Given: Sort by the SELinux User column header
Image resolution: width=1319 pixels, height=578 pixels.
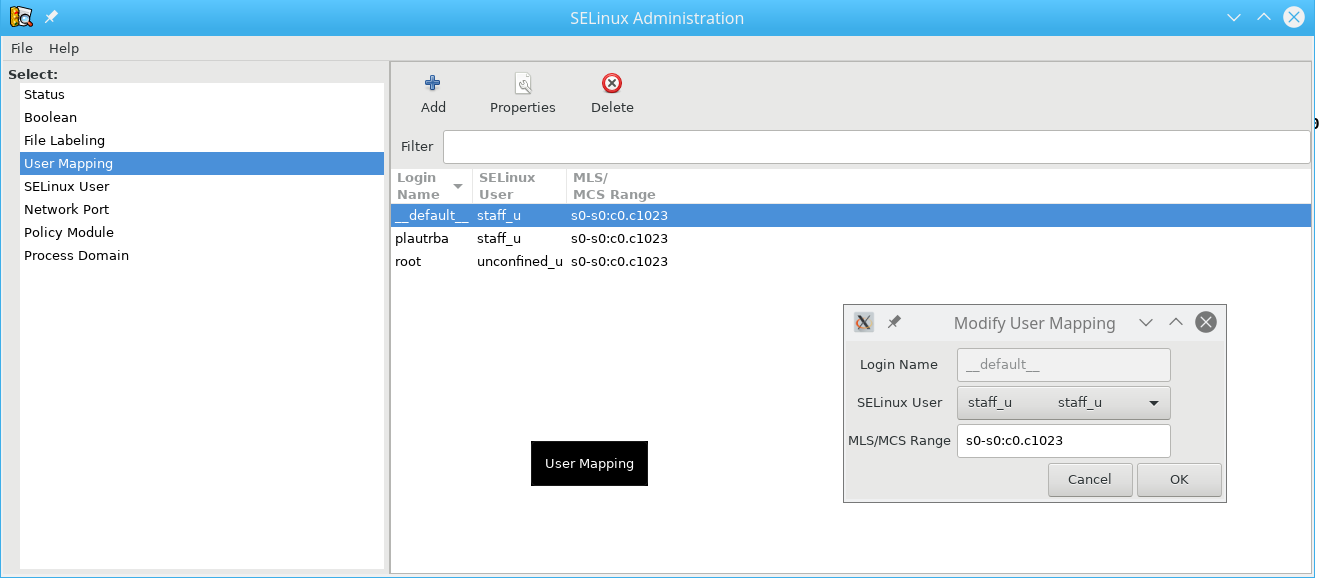Looking at the screenshot, I should [x=520, y=186].
